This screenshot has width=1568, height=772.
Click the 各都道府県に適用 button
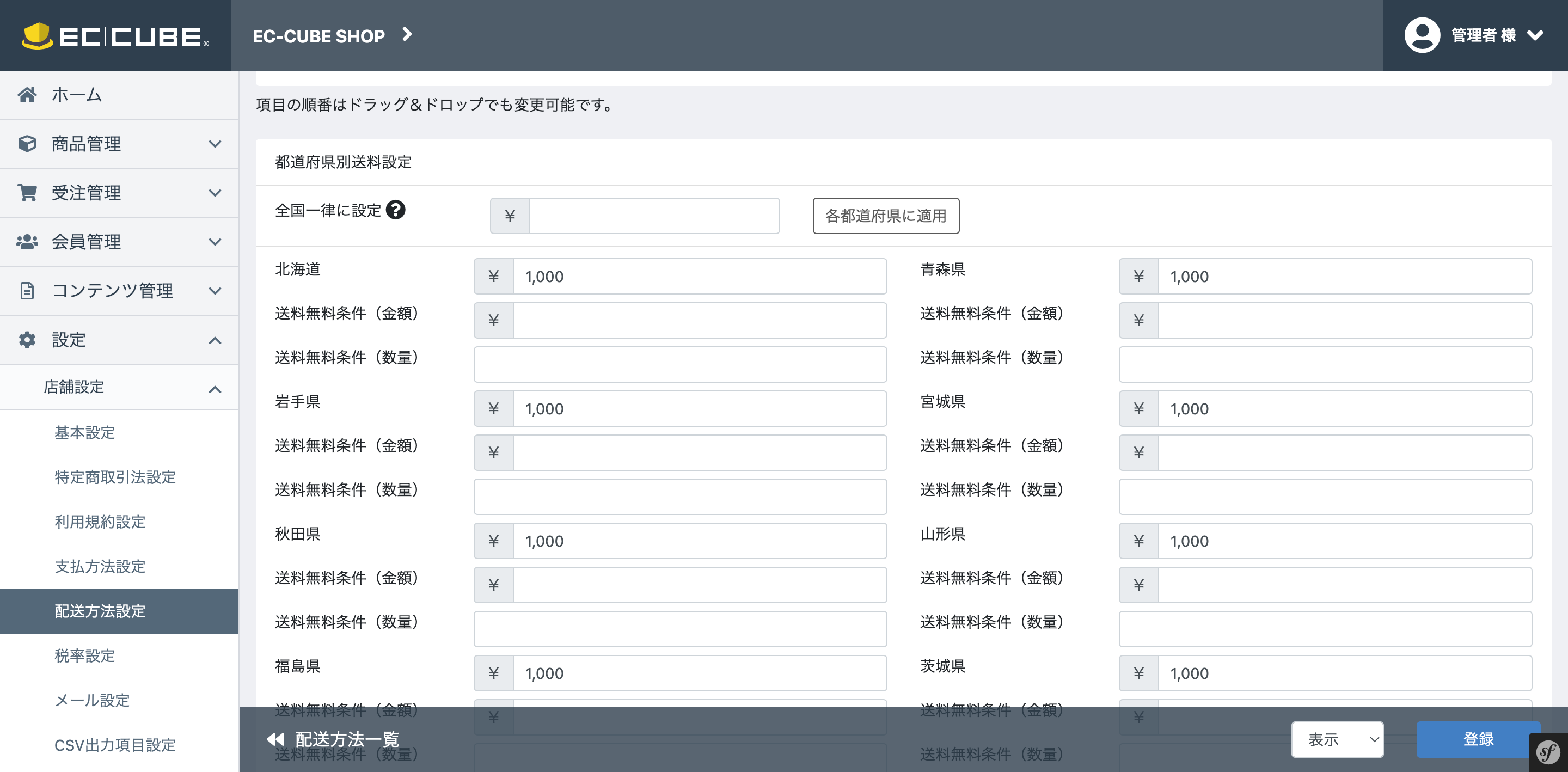[886, 216]
